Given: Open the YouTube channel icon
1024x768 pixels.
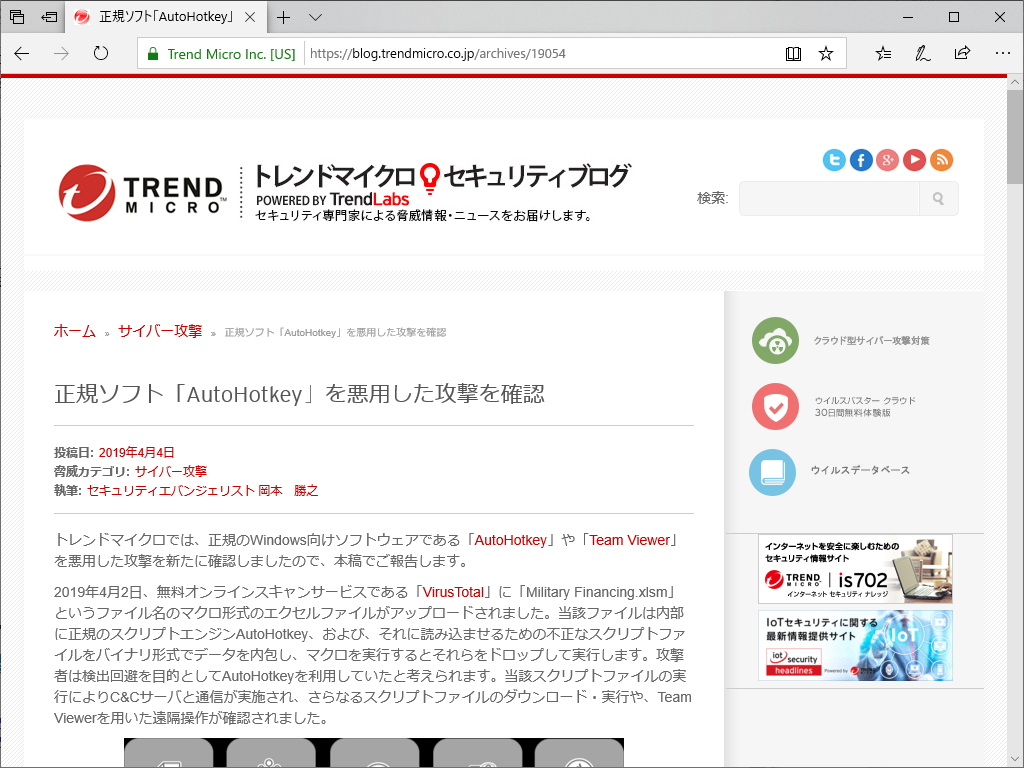Looking at the screenshot, I should tap(914, 160).
